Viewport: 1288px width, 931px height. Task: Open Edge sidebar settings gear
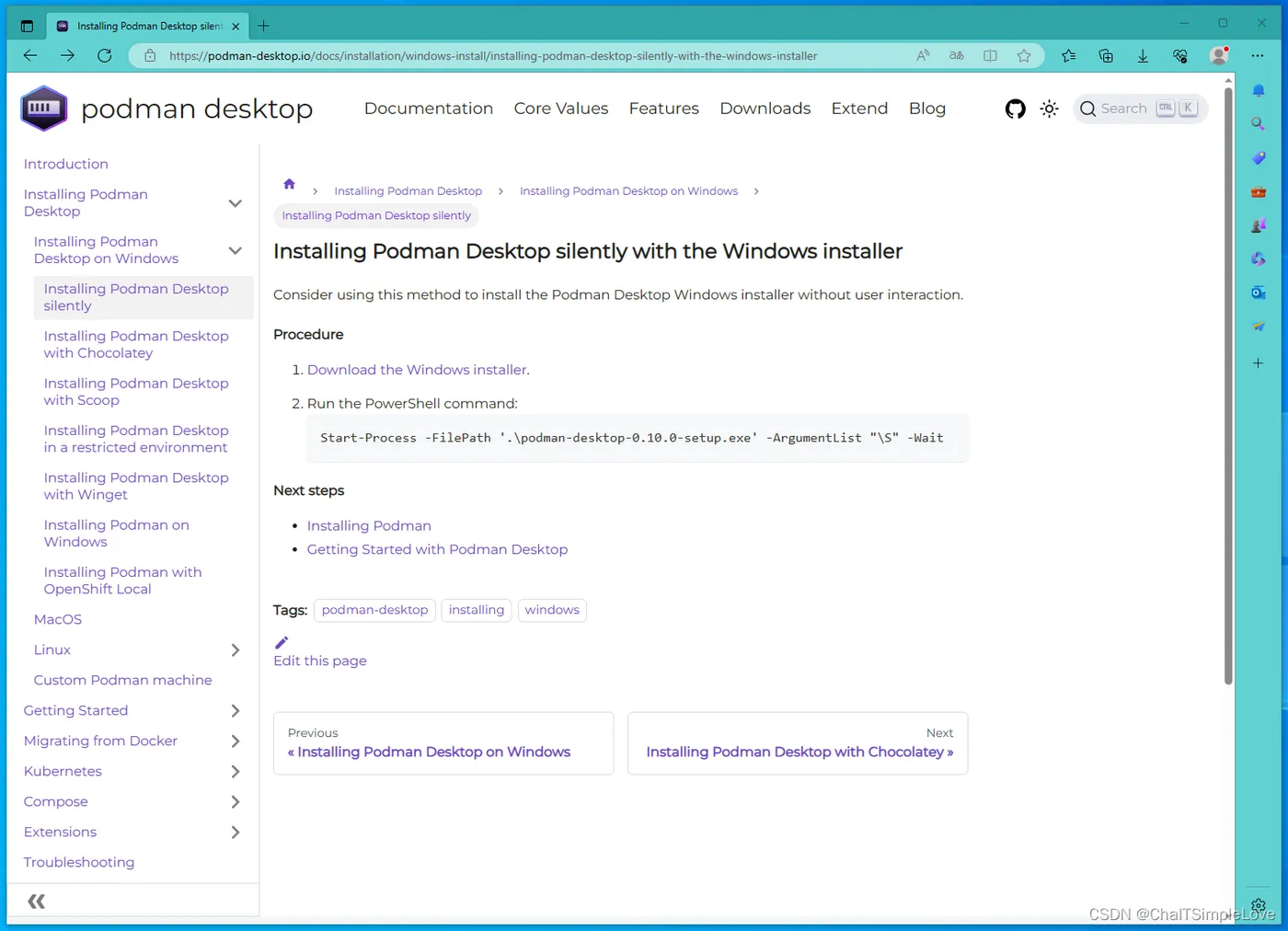(x=1259, y=905)
